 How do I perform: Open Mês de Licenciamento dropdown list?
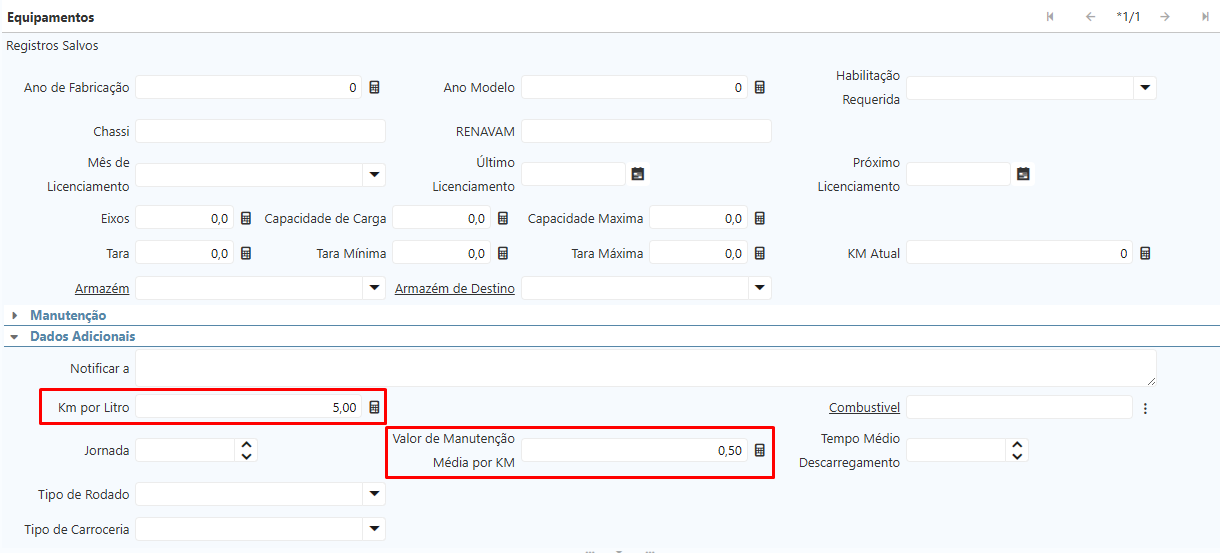373,175
